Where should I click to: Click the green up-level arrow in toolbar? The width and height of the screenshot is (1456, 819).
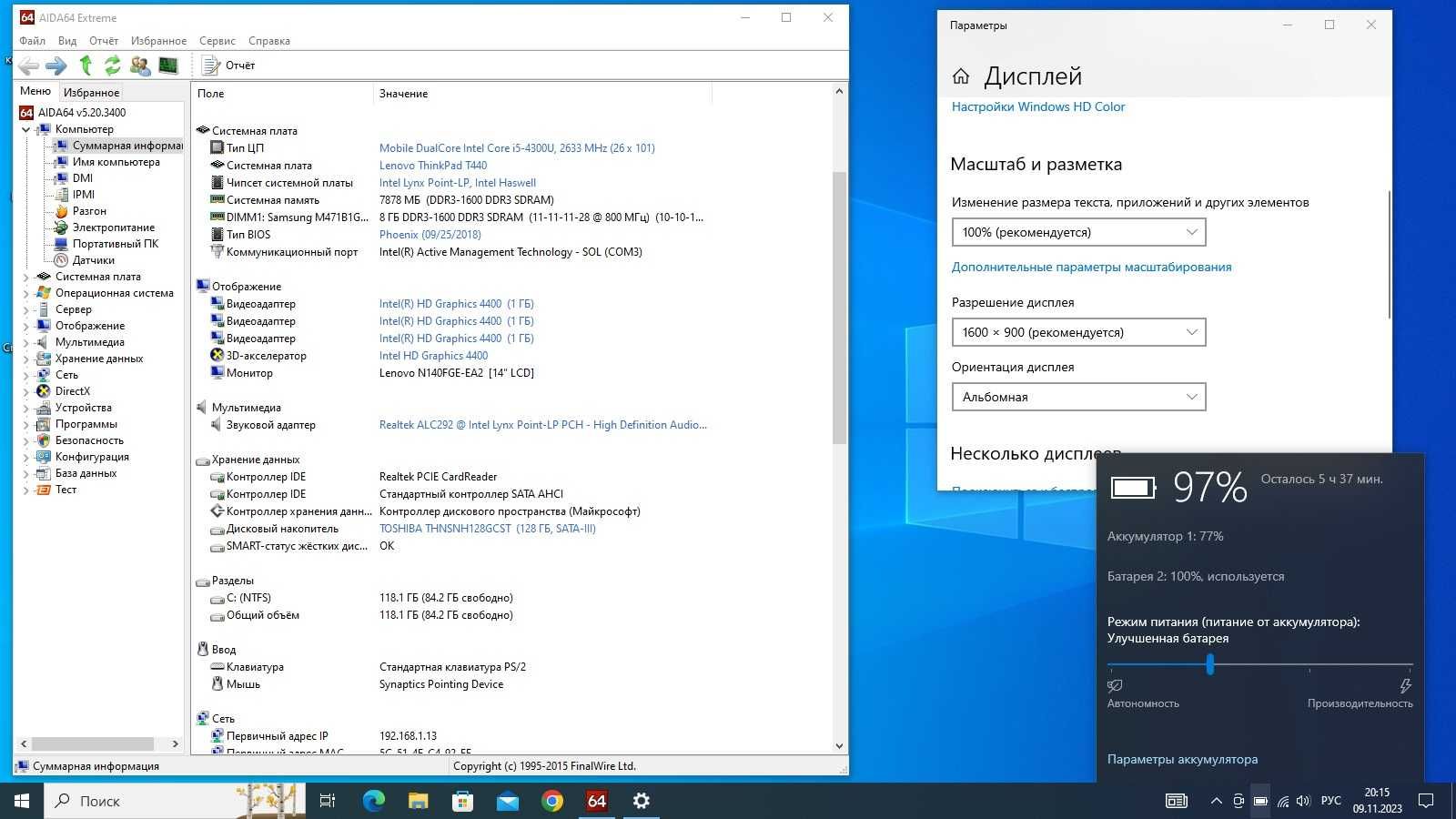86,66
